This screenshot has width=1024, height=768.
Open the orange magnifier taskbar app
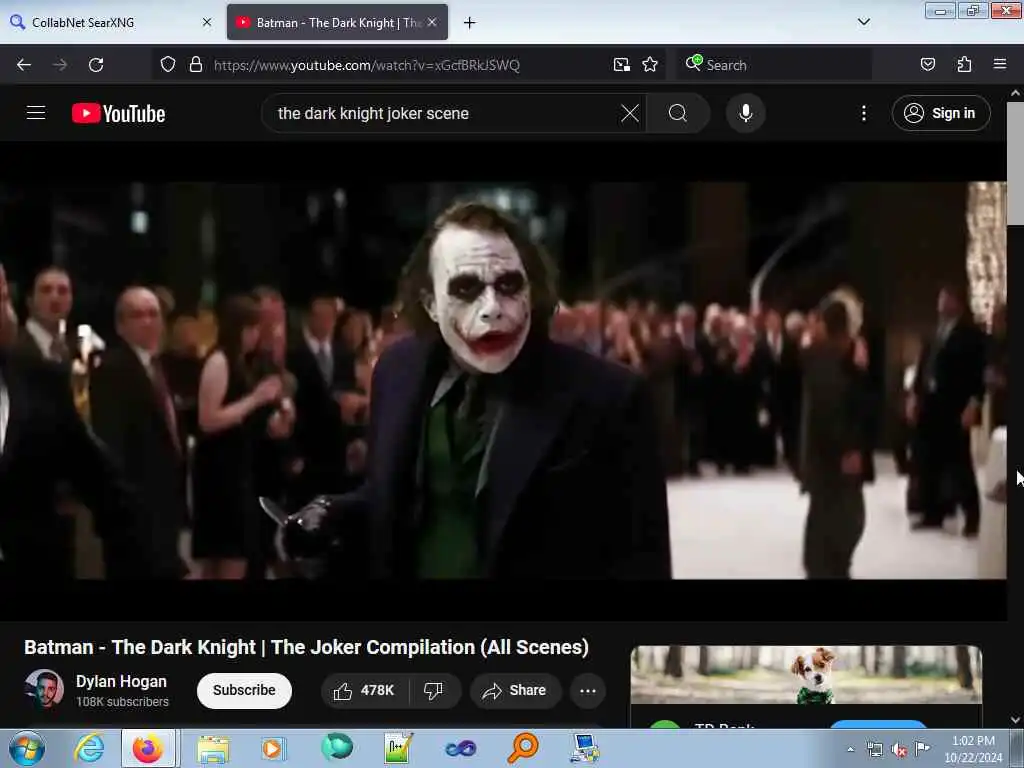(x=523, y=748)
